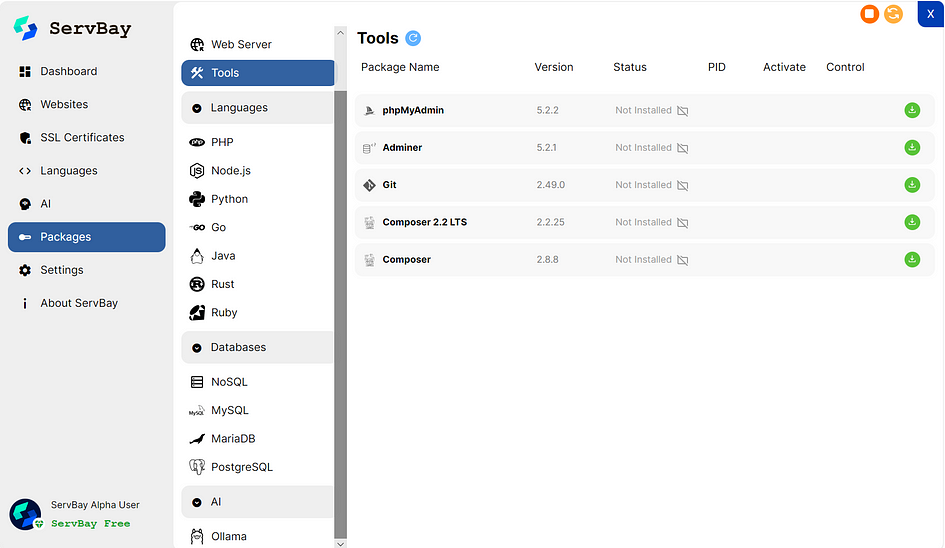This screenshot has width=945, height=548.
Task: Select the Packages menu item
Action: click(86, 237)
